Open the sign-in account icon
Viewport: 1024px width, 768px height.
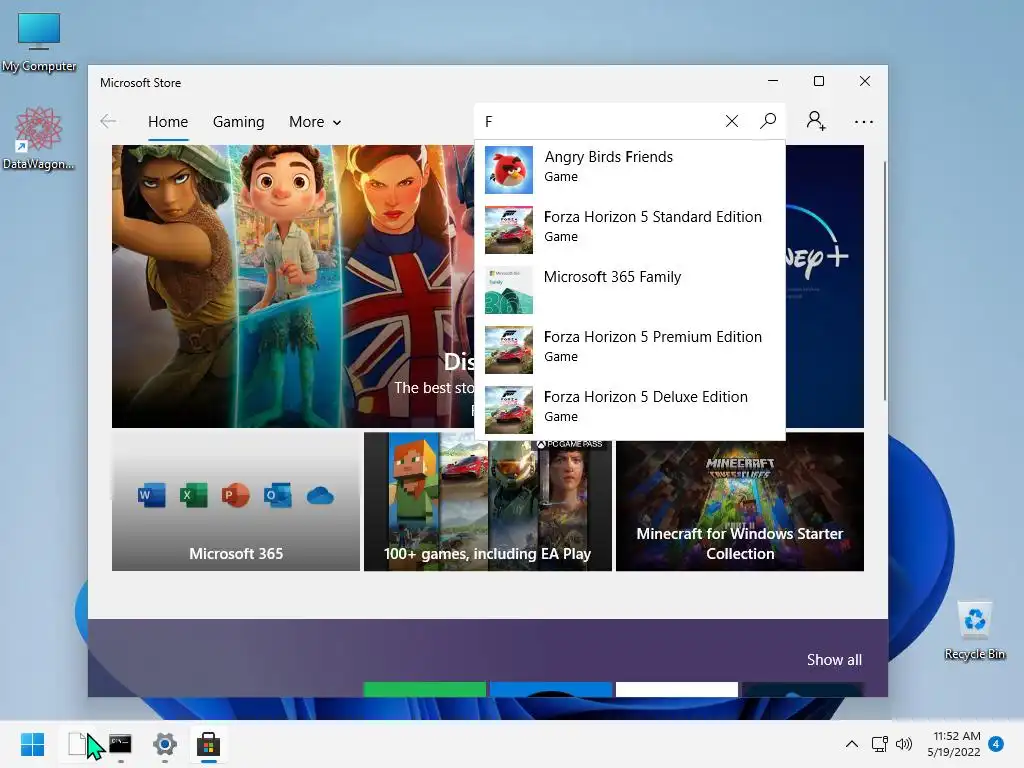click(816, 121)
